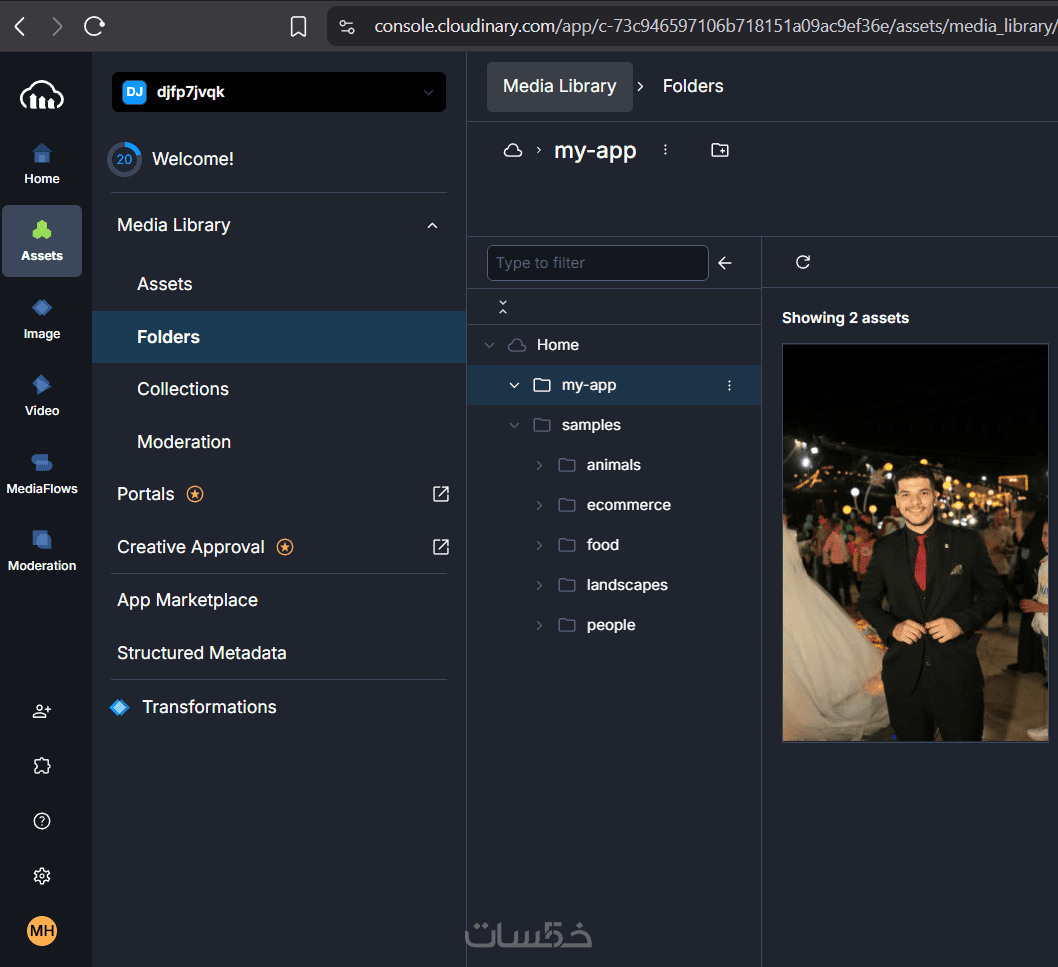The width and height of the screenshot is (1058, 967).
Task: Open MediaFlows from the sidebar
Action: (x=42, y=474)
